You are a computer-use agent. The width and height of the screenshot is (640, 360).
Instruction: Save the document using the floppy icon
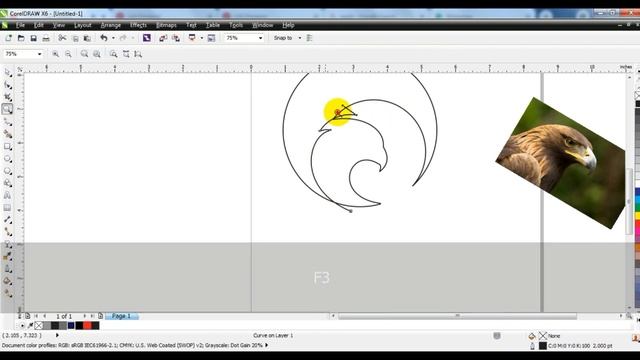pos(33,38)
